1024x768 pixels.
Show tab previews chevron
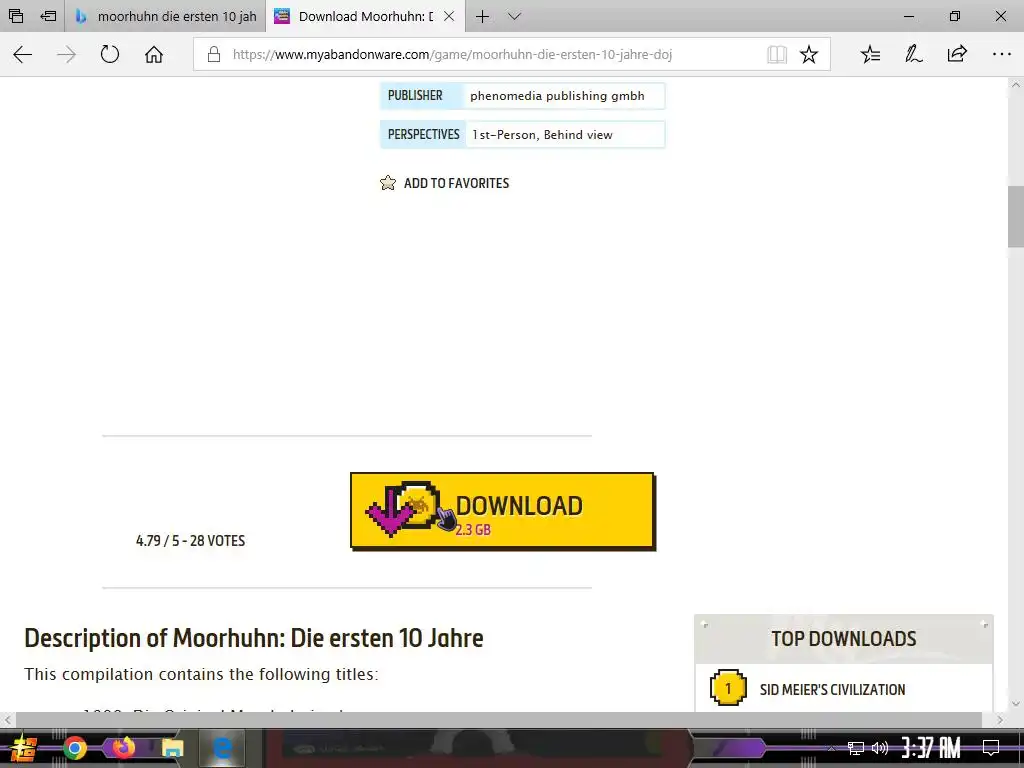pos(515,16)
